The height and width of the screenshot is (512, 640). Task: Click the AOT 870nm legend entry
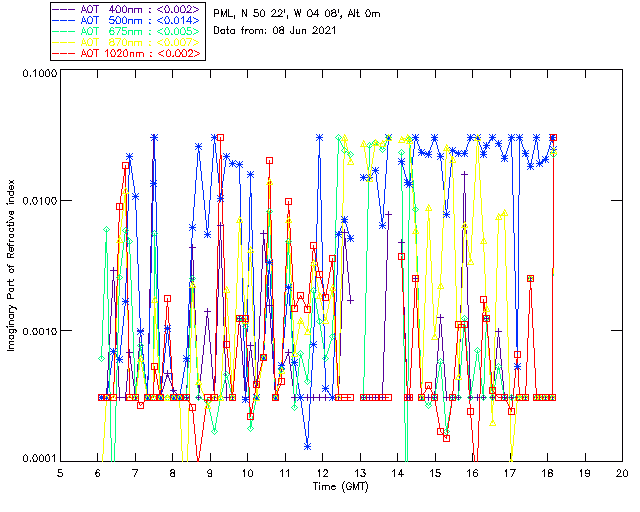[127, 42]
